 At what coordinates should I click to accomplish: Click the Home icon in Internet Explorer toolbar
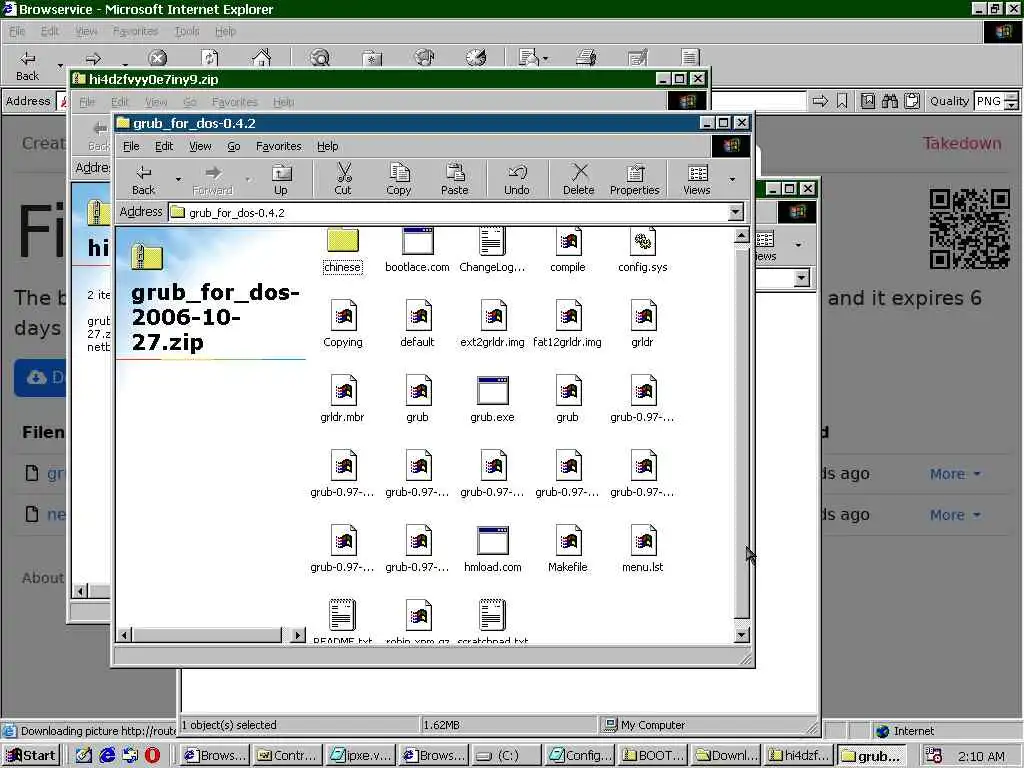click(x=261, y=58)
